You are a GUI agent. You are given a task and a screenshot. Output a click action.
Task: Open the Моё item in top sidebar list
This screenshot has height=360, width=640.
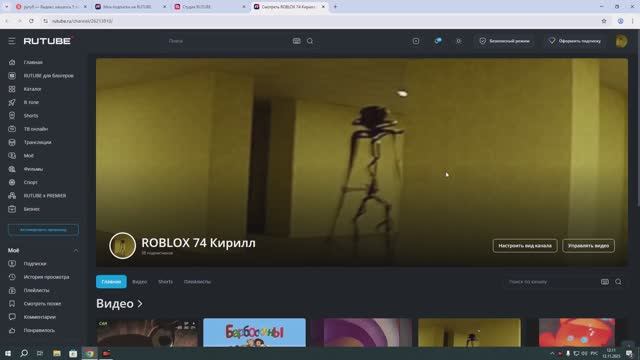pos(28,156)
